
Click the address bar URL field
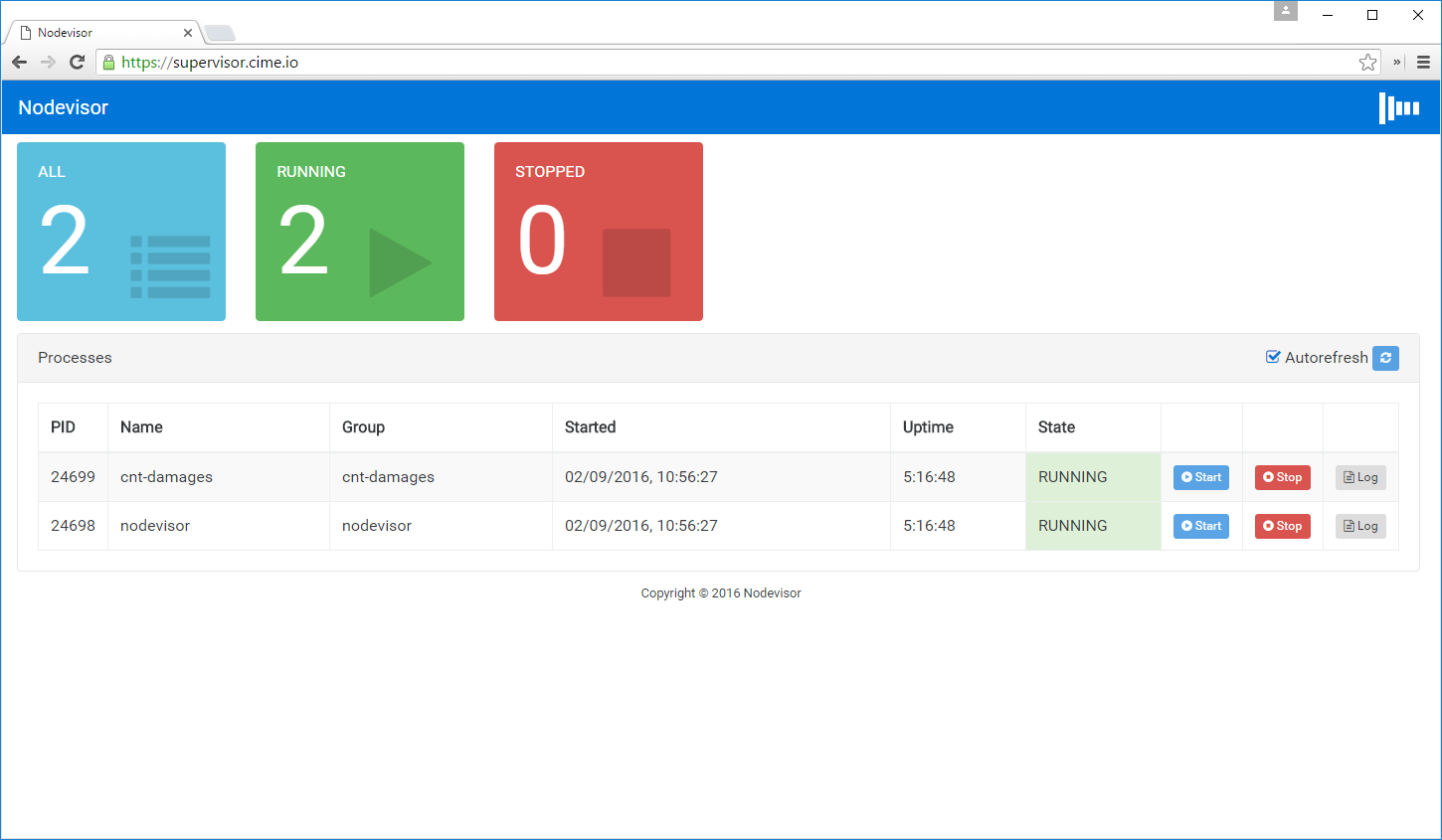point(696,63)
